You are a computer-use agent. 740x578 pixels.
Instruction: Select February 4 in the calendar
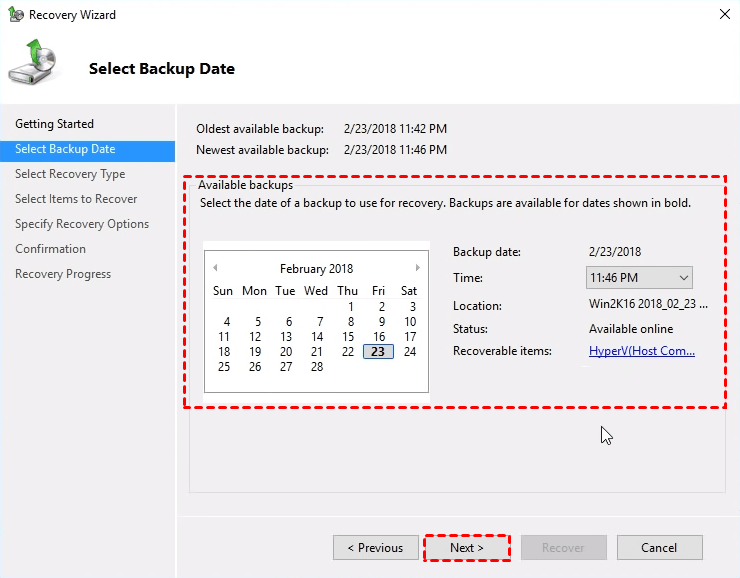coord(227,322)
